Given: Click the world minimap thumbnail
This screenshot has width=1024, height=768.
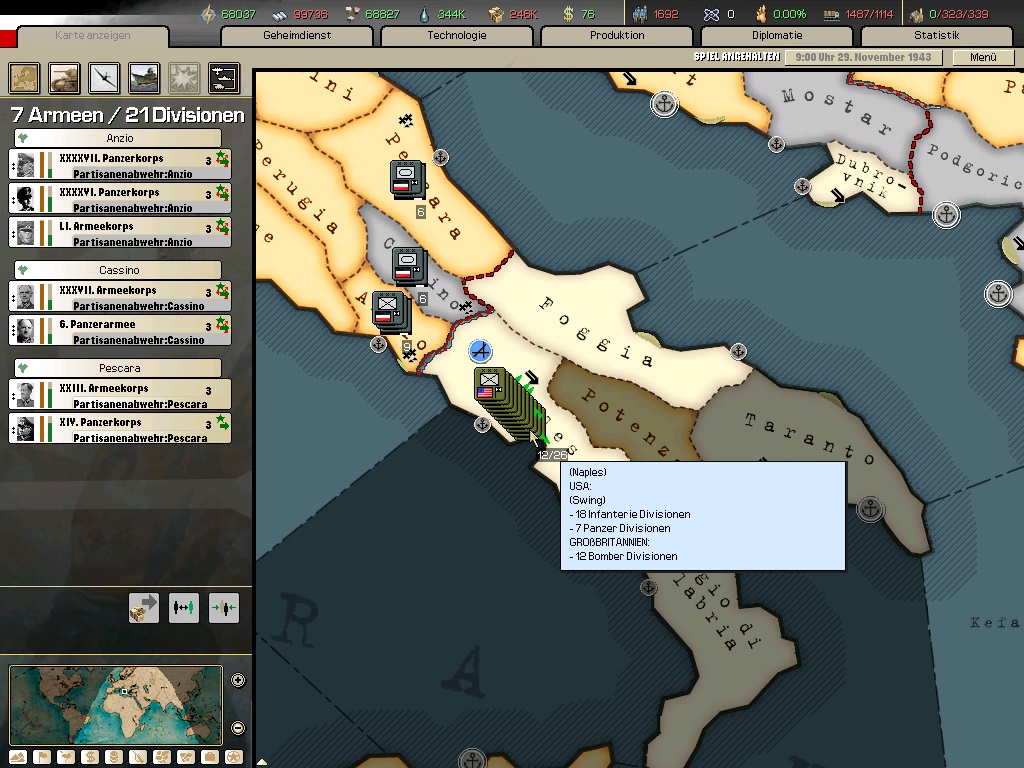Looking at the screenshot, I should [x=116, y=705].
